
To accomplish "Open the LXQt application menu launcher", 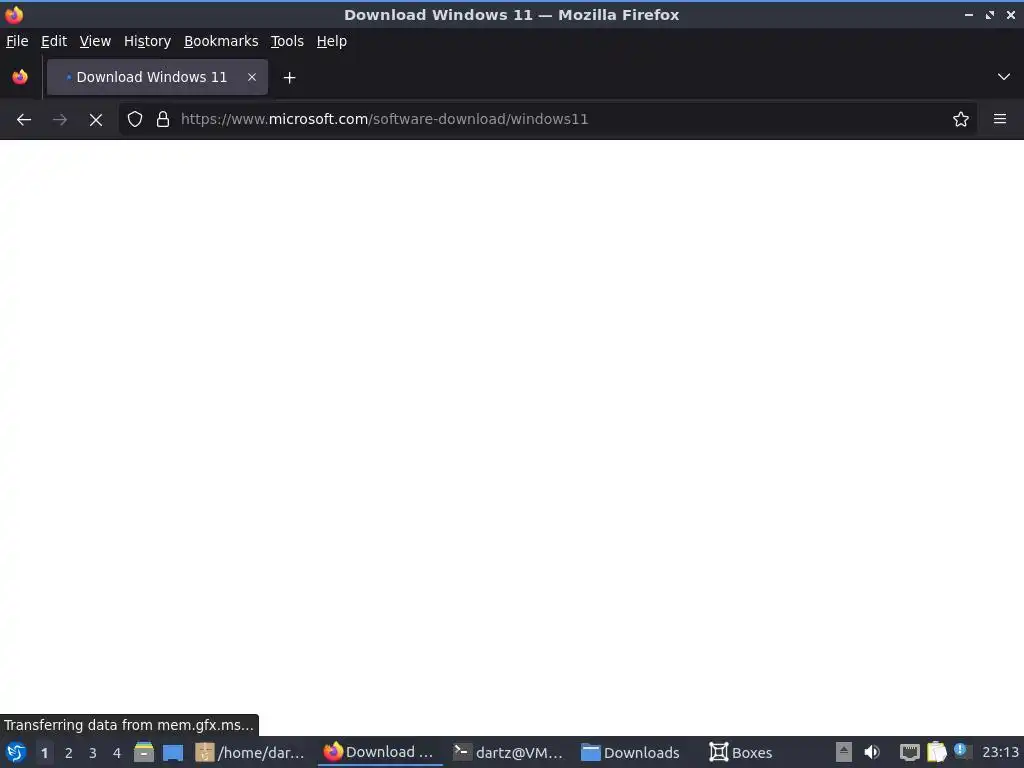I will point(16,752).
